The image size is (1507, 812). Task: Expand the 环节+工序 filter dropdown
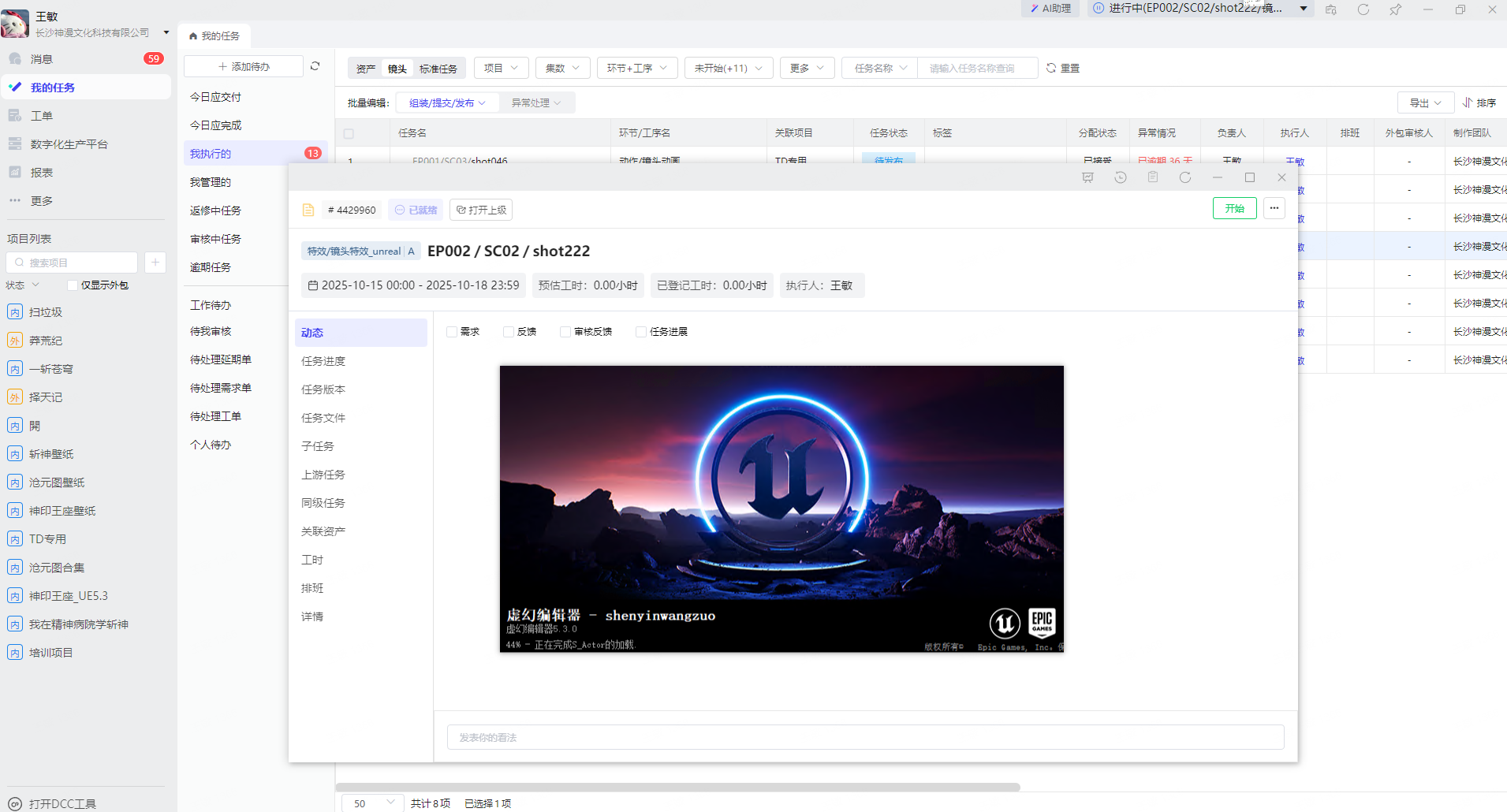(636, 69)
